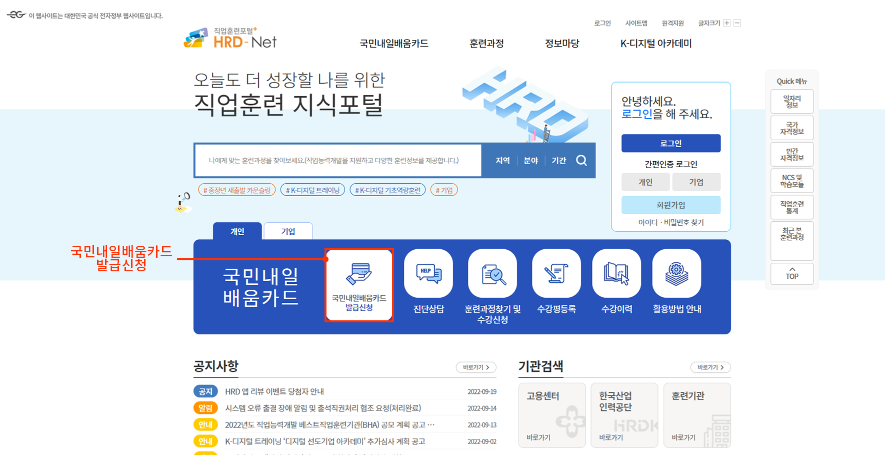The width and height of the screenshot is (885, 455).
Task: Increase font size with plus icon
Action: pyautogui.click(x=727, y=23)
